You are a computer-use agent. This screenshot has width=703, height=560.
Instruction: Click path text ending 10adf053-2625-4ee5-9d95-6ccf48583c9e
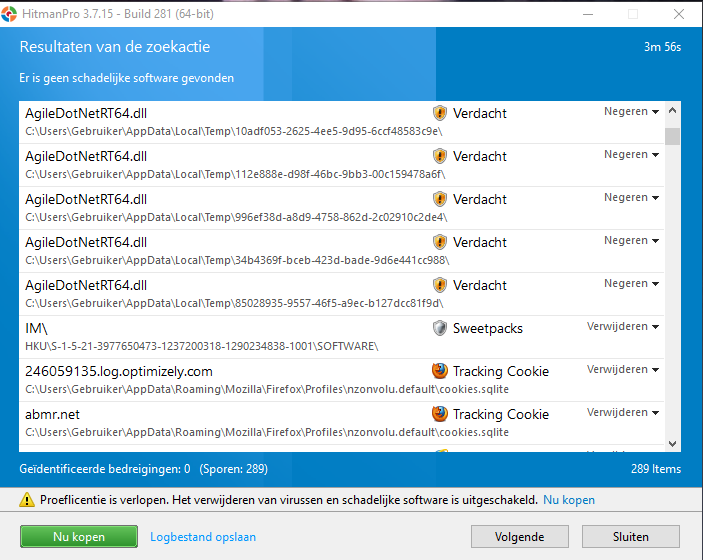point(234,131)
